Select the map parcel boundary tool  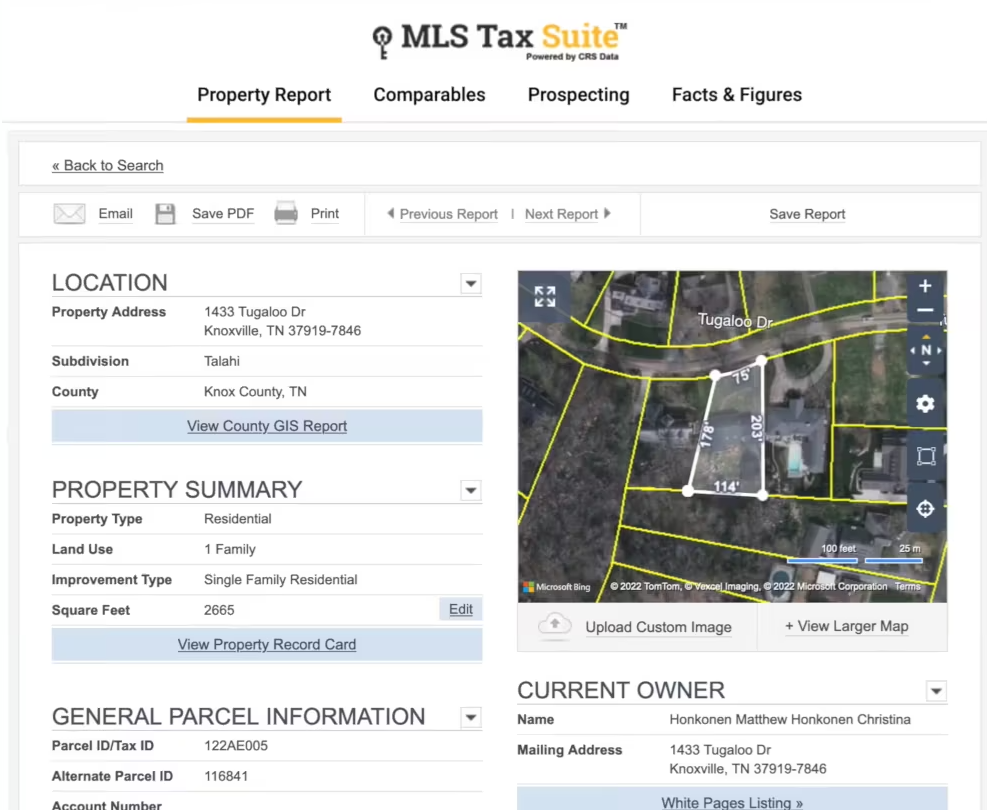[x=926, y=456]
